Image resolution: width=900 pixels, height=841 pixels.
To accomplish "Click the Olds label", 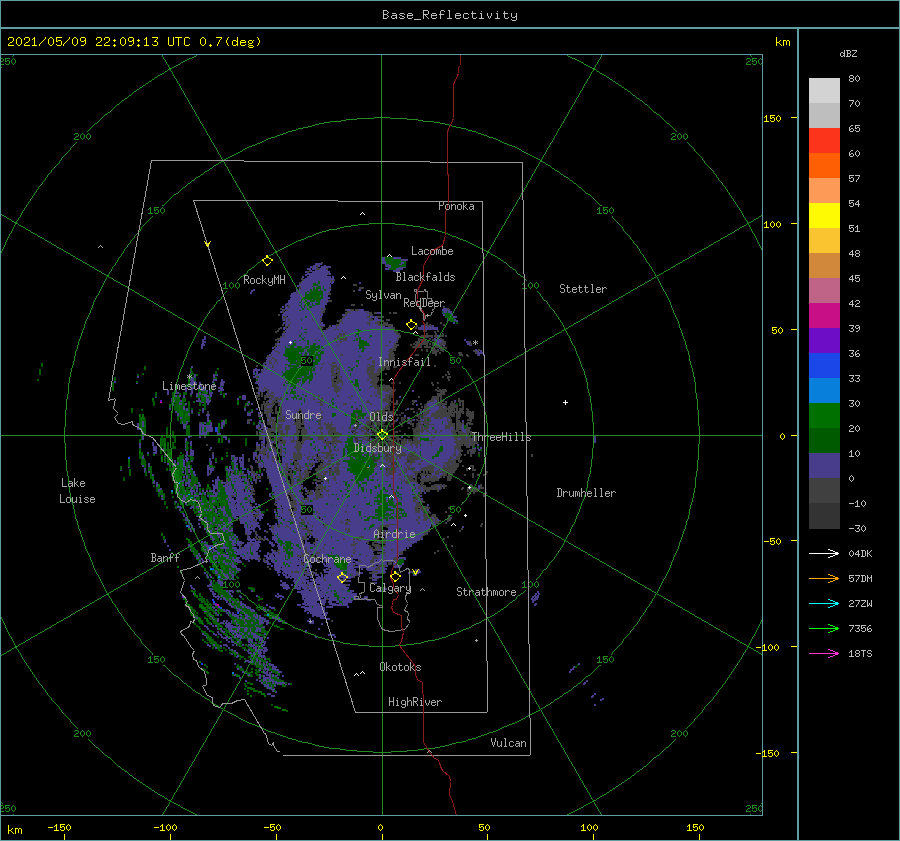I will (x=381, y=417).
